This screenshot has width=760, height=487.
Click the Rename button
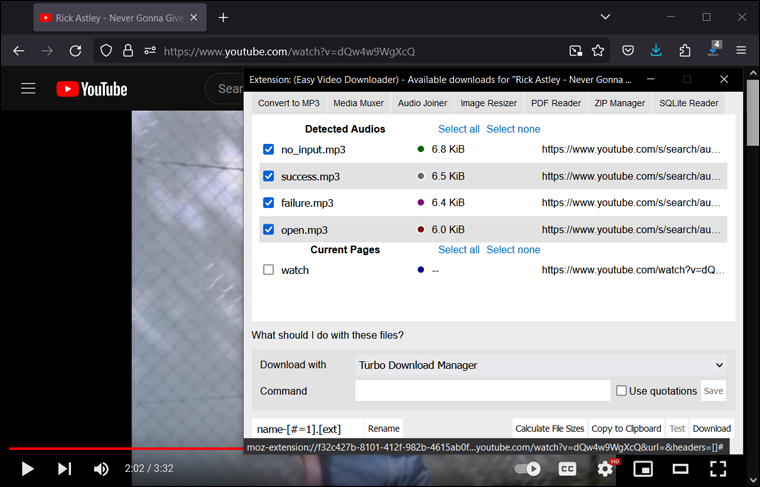pos(384,429)
